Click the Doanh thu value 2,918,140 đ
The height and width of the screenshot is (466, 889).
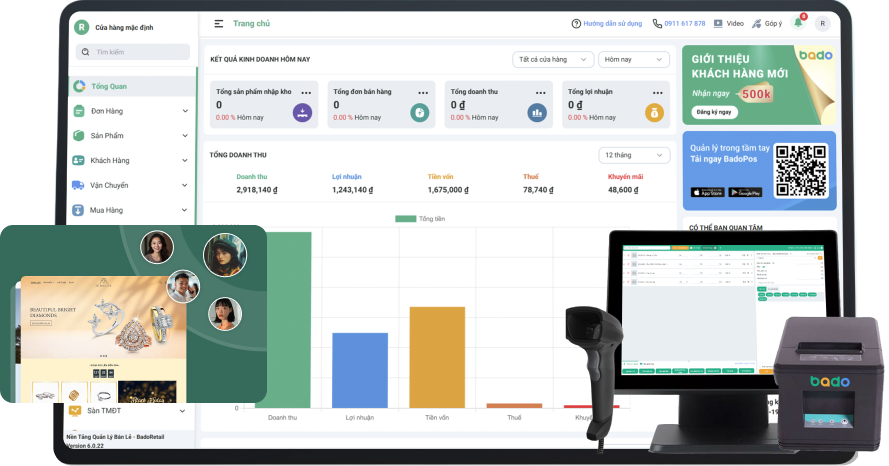point(257,190)
